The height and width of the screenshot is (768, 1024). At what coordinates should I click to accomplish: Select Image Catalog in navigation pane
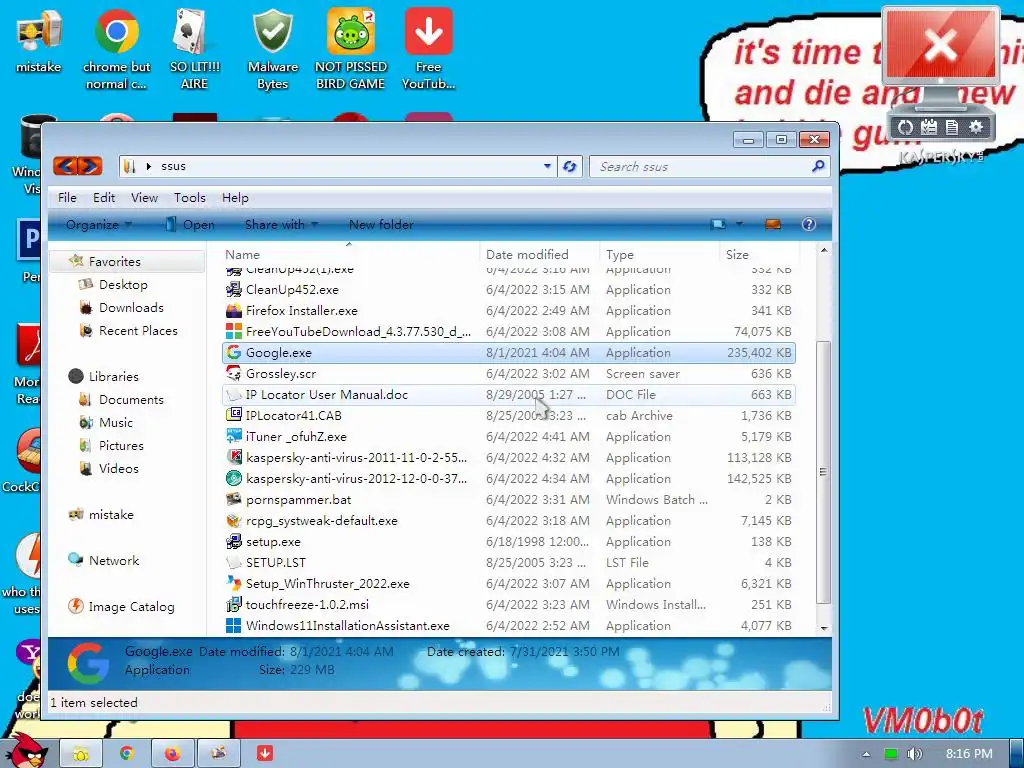(x=131, y=607)
